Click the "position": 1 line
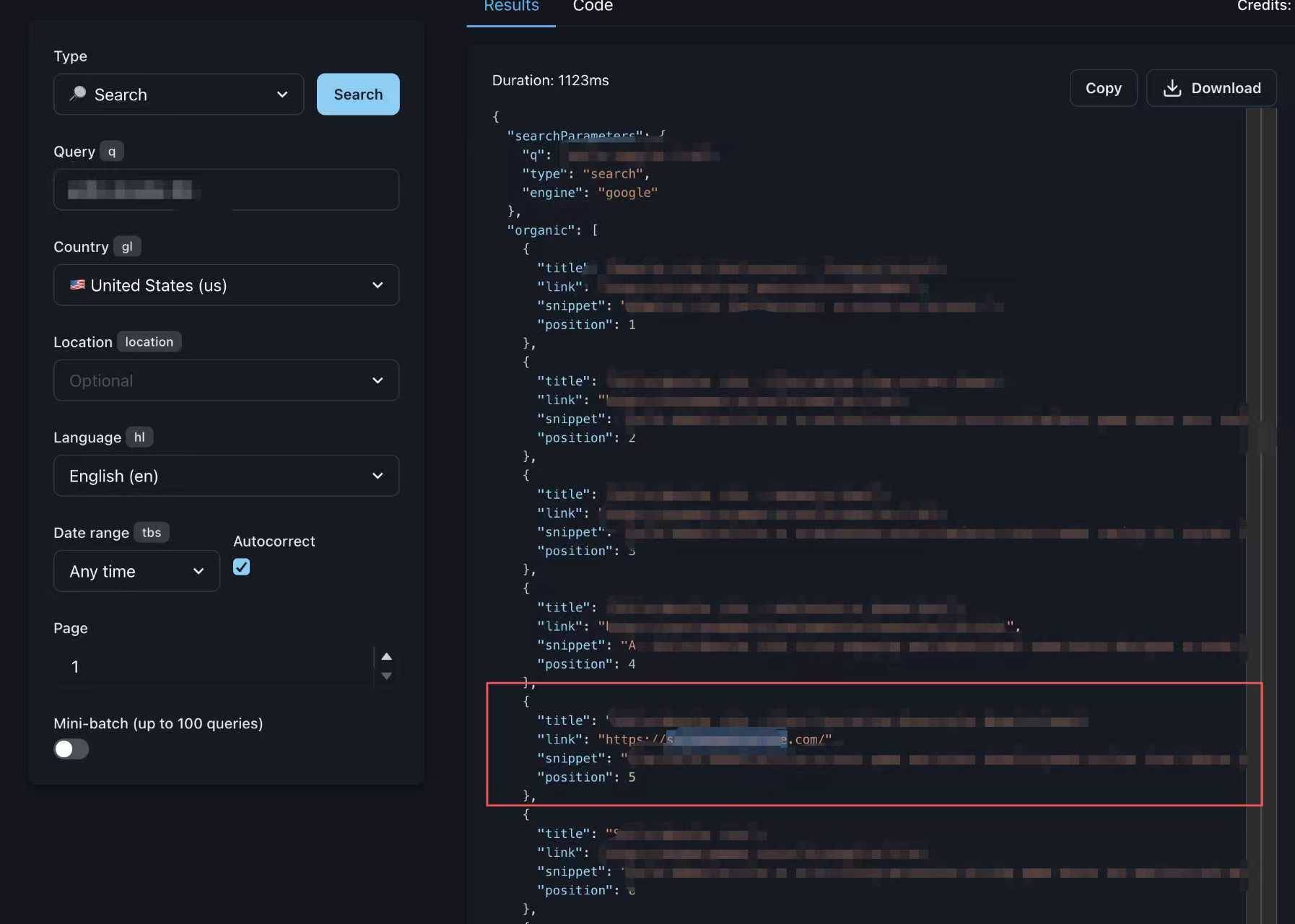The width and height of the screenshot is (1295, 924). [586, 325]
